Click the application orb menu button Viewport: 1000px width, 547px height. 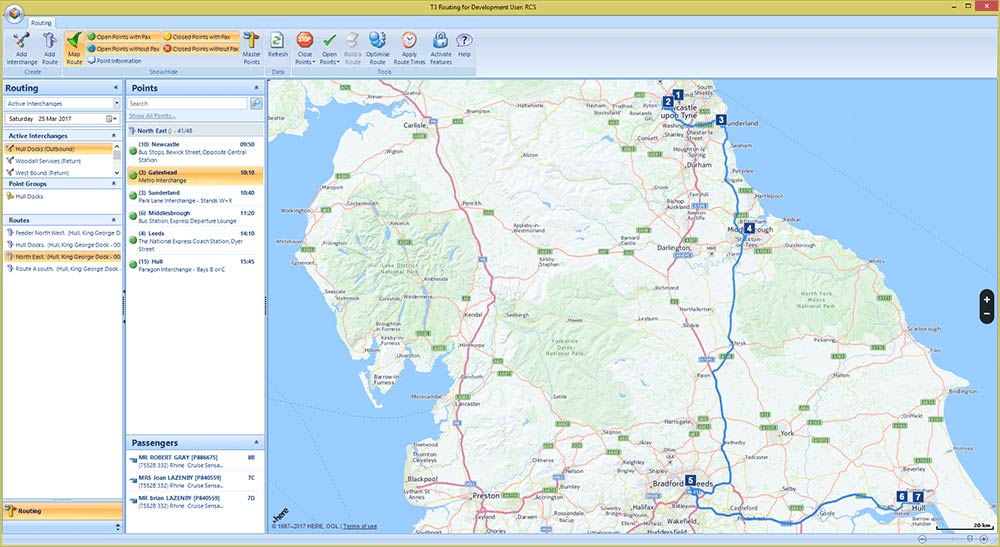coord(13,13)
